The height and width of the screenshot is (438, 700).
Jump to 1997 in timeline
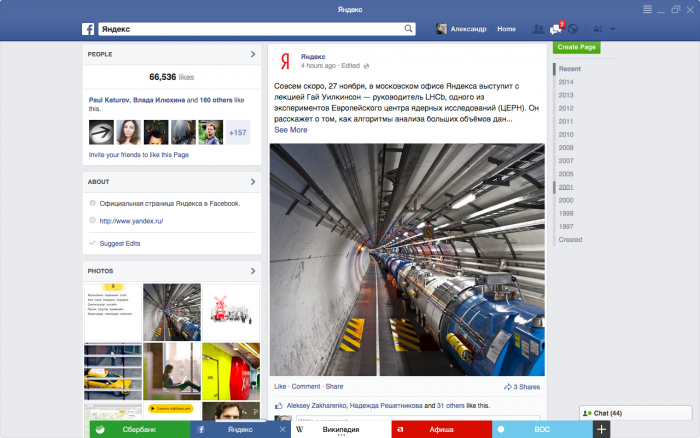pos(566,226)
